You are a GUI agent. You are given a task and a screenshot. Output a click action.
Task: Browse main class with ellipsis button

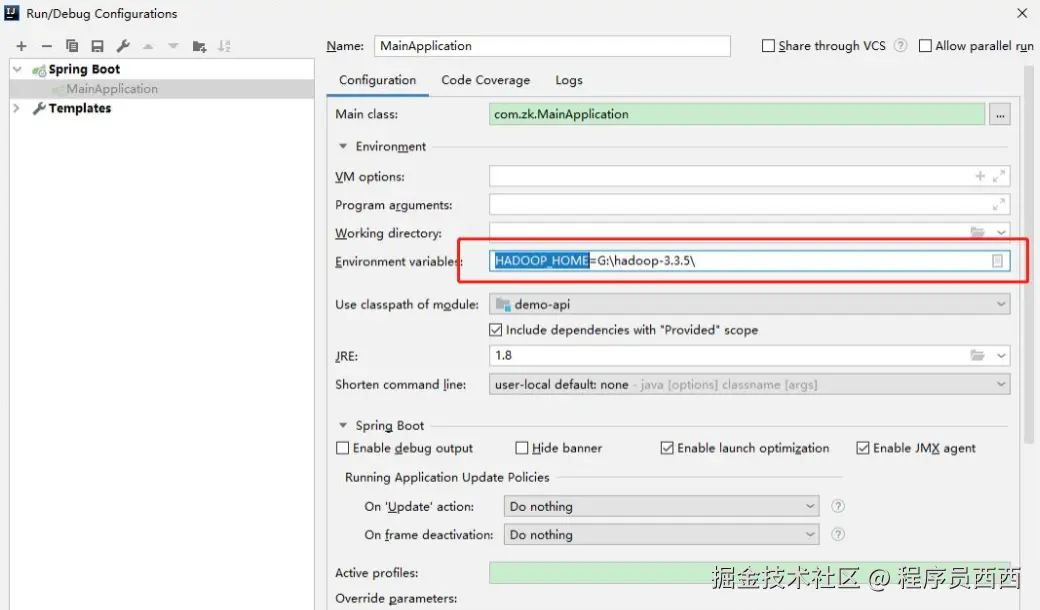(1000, 115)
